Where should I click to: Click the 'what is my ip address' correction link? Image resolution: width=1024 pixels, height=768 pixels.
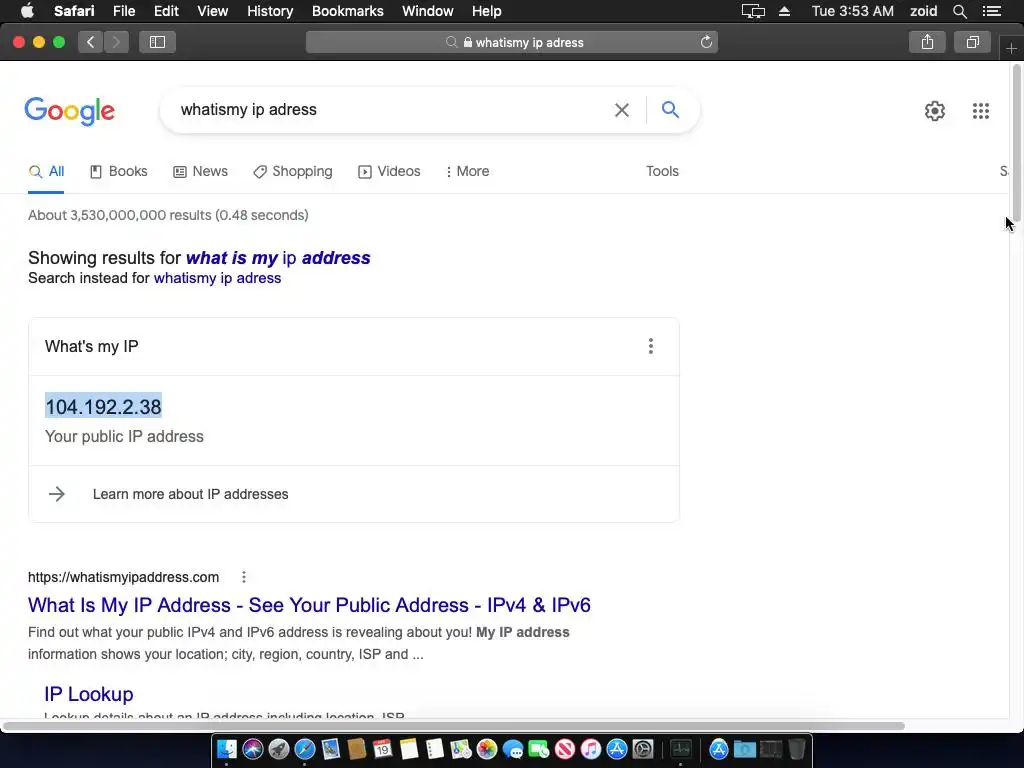click(x=278, y=258)
